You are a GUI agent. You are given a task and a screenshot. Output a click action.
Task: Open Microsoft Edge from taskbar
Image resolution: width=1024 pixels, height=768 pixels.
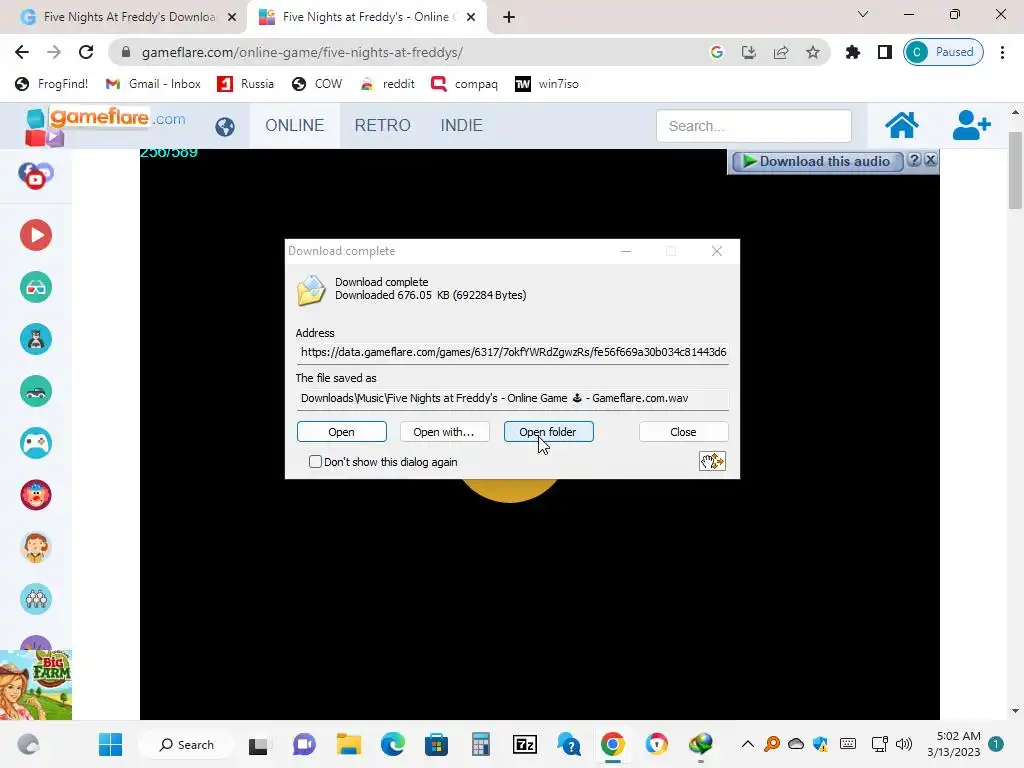[392, 744]
